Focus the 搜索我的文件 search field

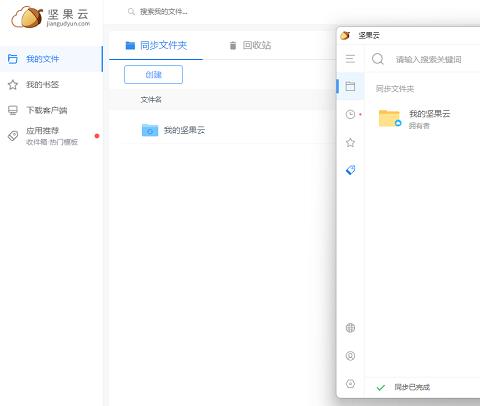(163, 12)
